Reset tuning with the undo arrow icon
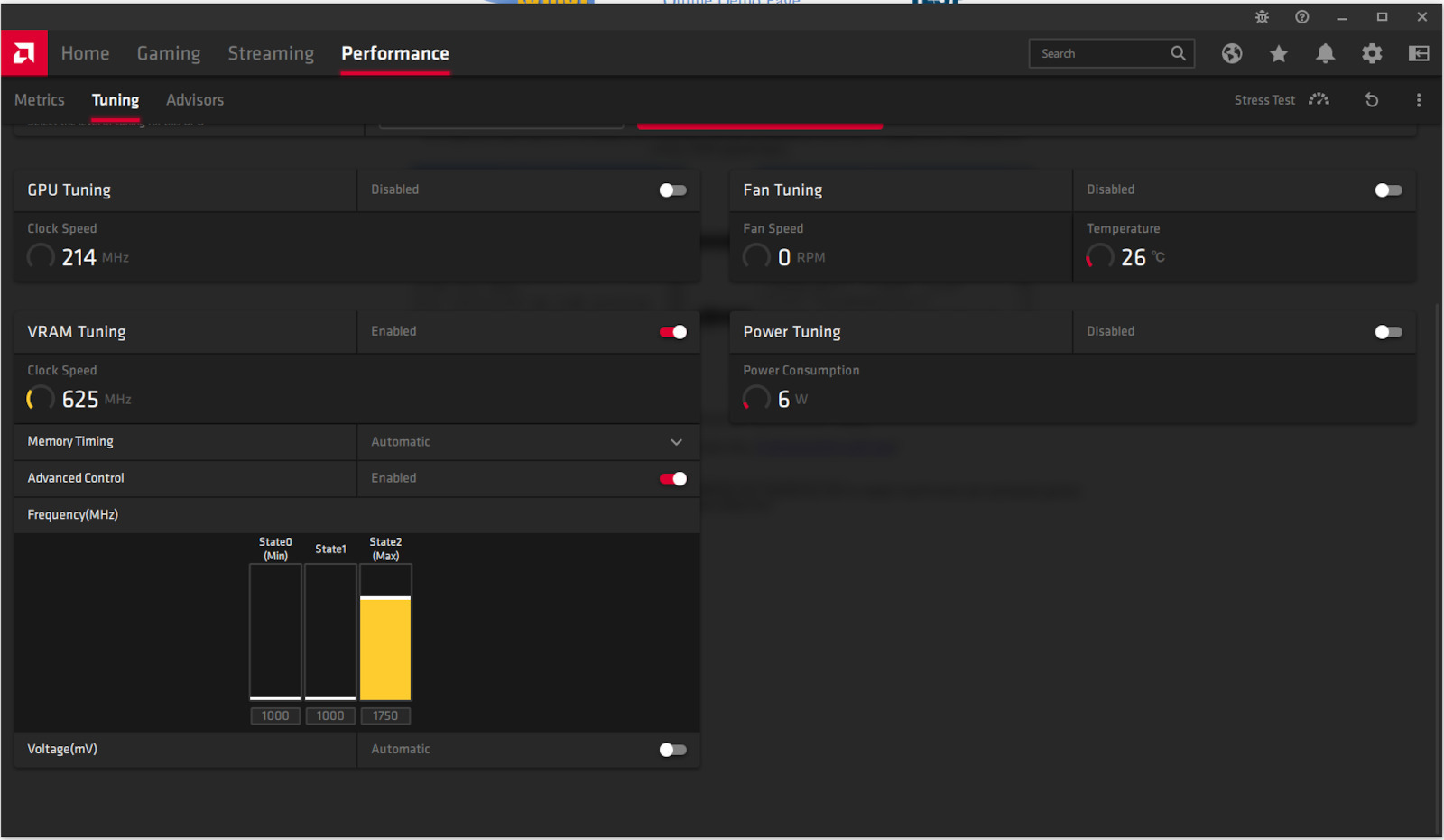Image resolution: width=1444 pixels, height=840 pixels. click(1371, 100)
